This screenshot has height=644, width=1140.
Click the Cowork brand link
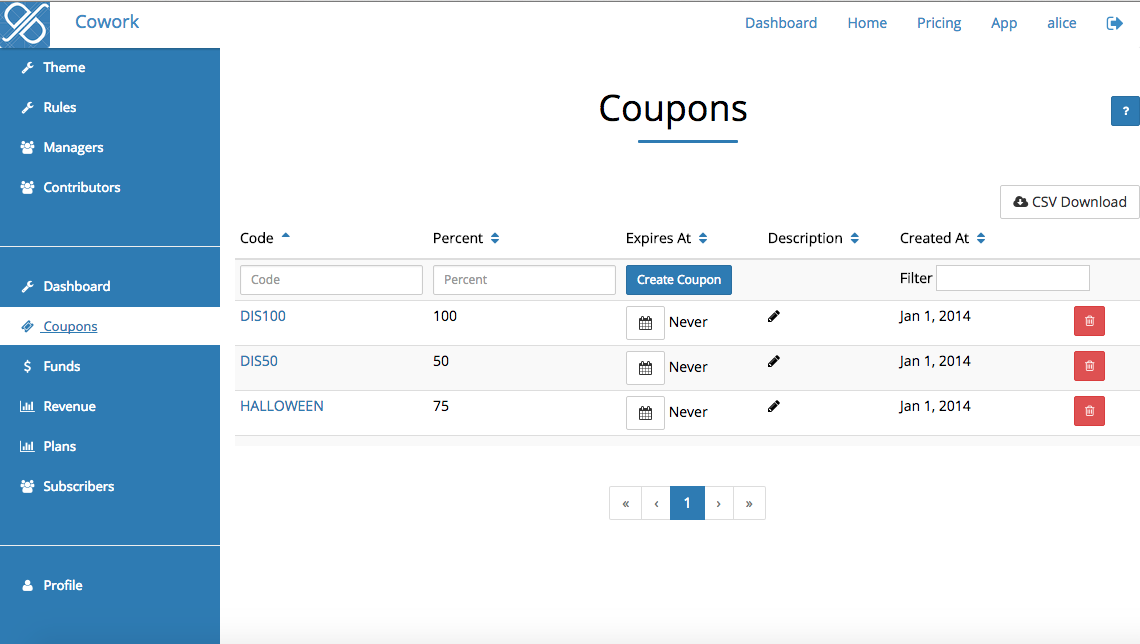[x=107, y=22]
